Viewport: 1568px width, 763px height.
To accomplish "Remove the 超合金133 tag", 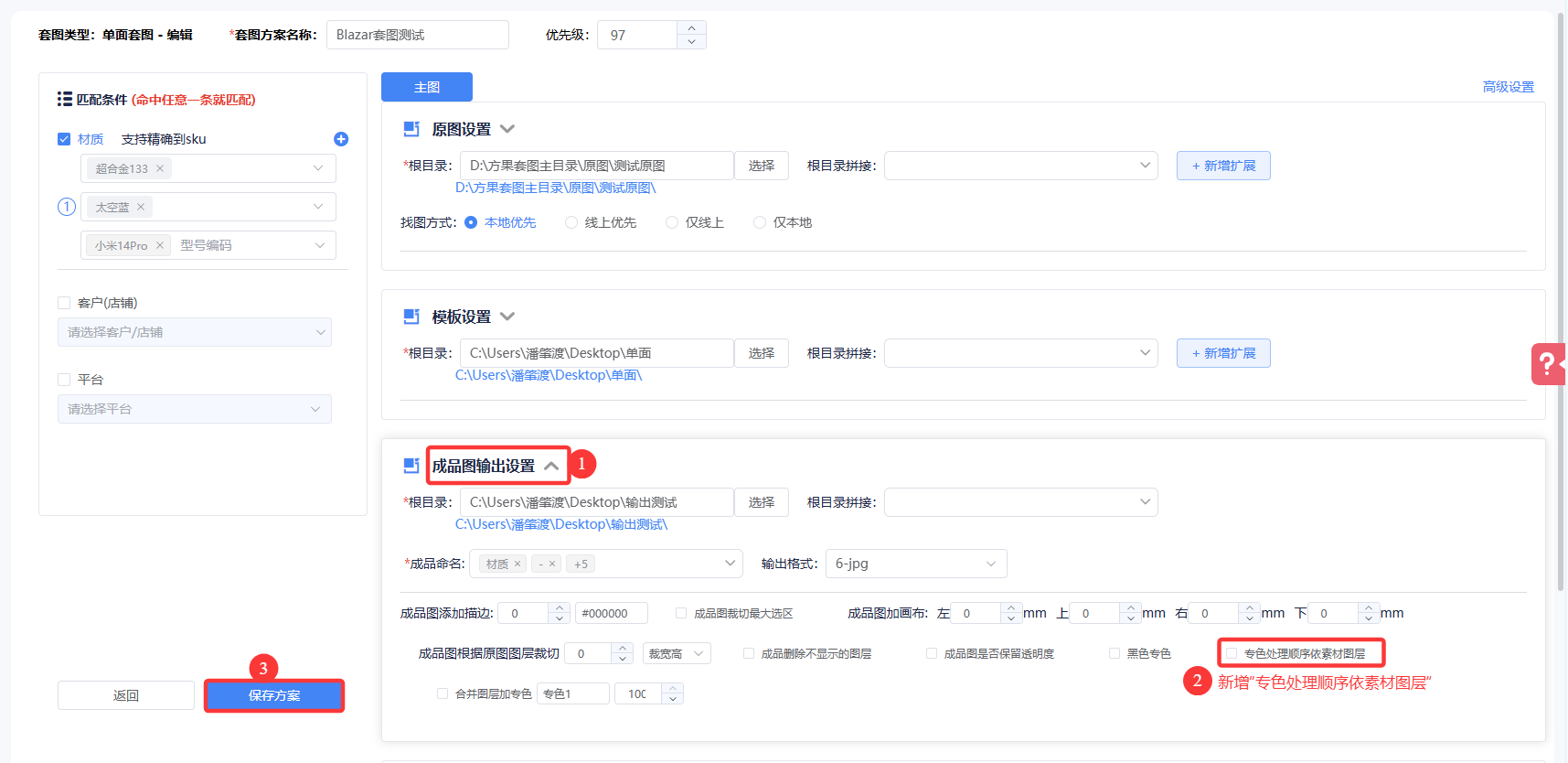I will [160, 168].
